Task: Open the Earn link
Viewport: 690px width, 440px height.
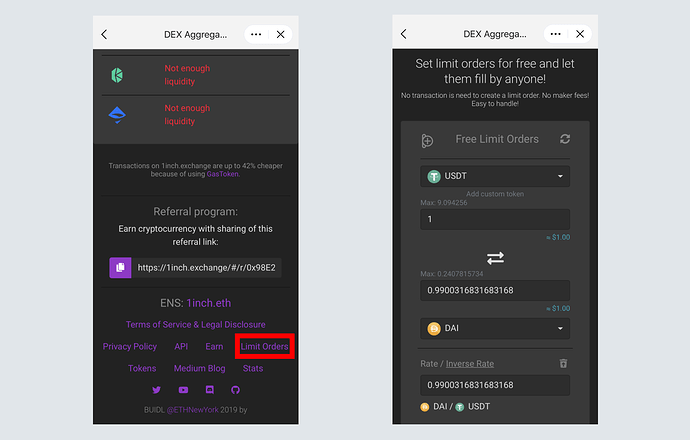Action: 214,346
